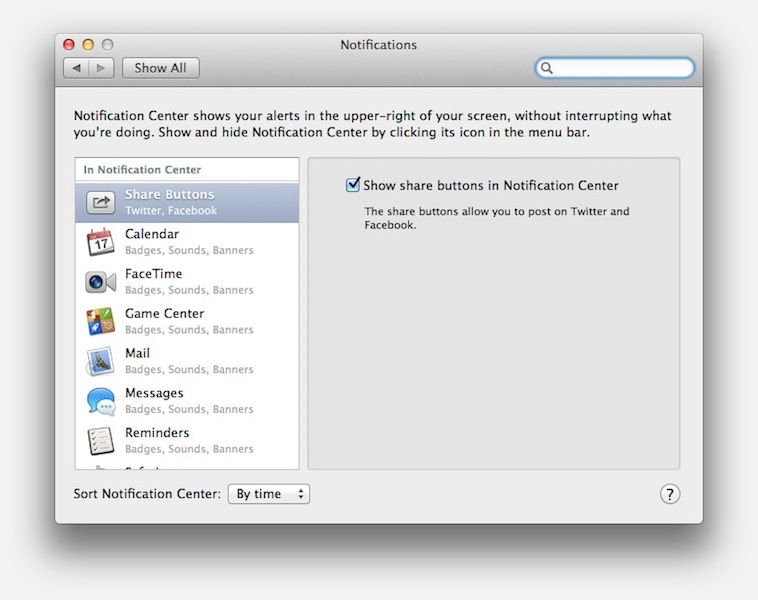This screenshot has width=758, height=600.
Task: Select the Mail row label
Action: click(137, 353)
